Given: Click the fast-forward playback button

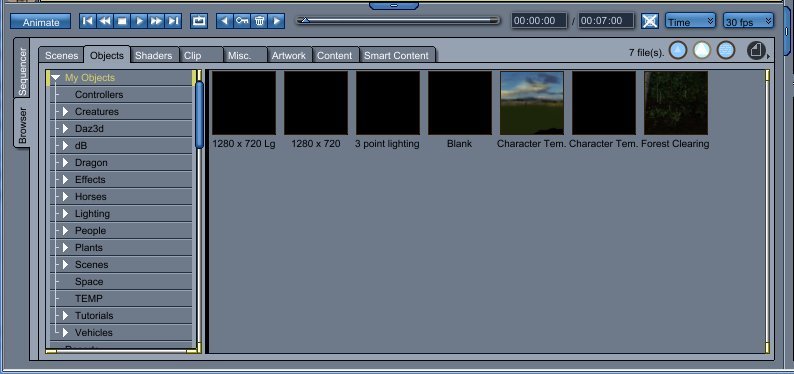Looking at the screenshot, I should 156,21.
